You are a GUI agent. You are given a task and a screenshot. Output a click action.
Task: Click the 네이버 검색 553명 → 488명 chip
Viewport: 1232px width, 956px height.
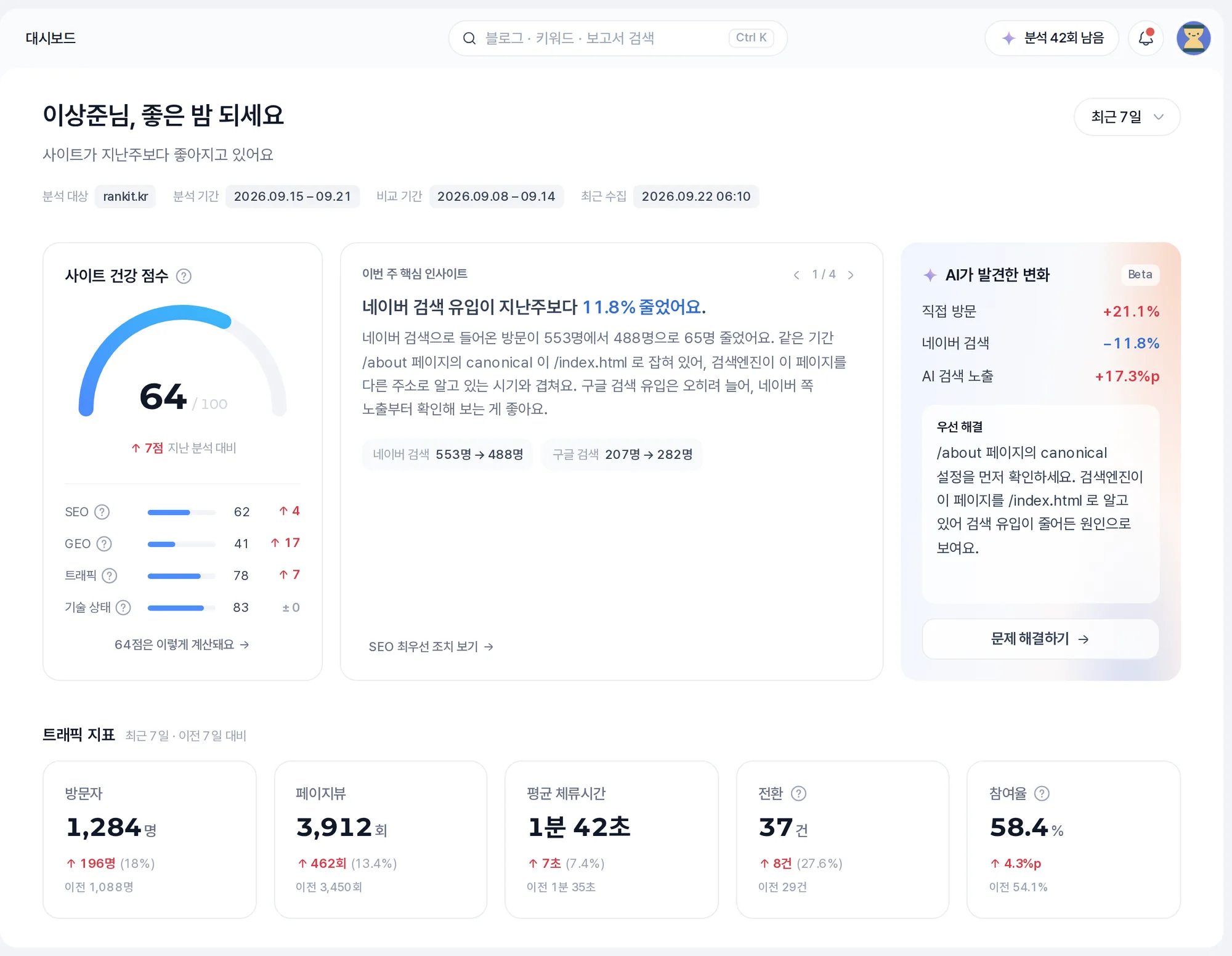tap(448, 455)
